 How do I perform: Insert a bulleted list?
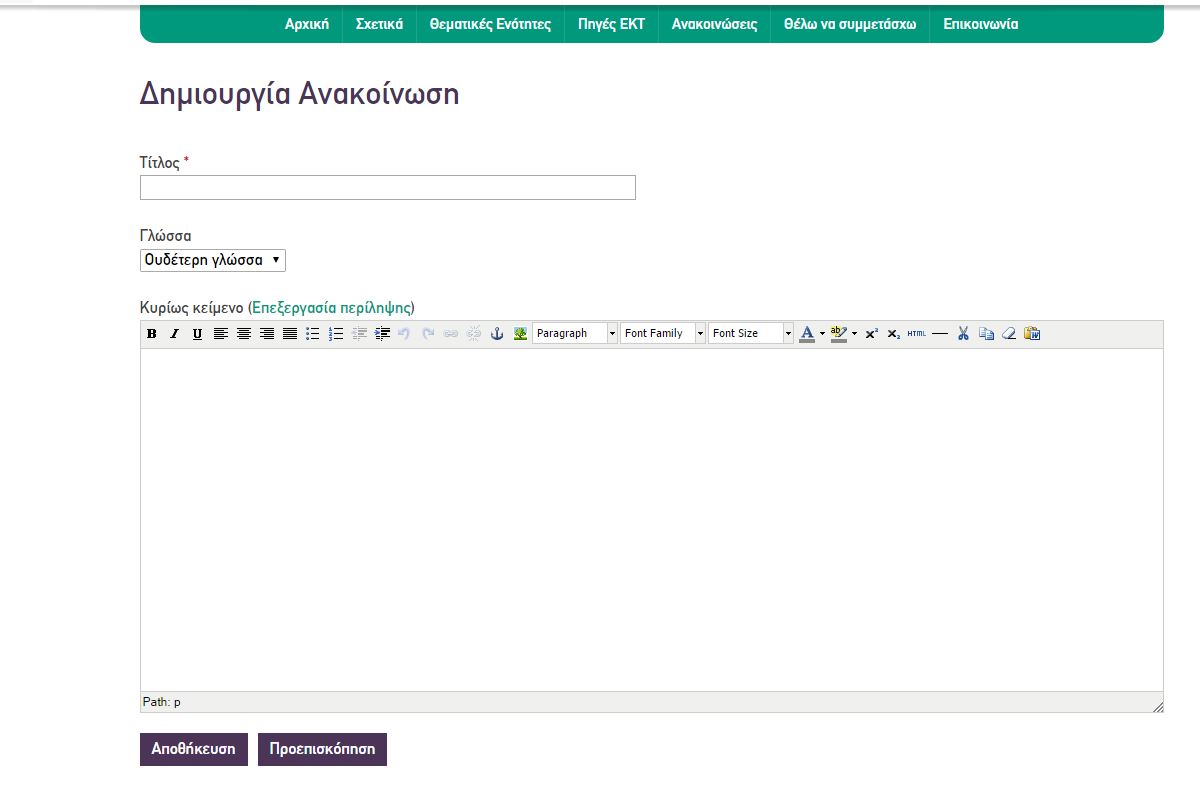(312, 334)
